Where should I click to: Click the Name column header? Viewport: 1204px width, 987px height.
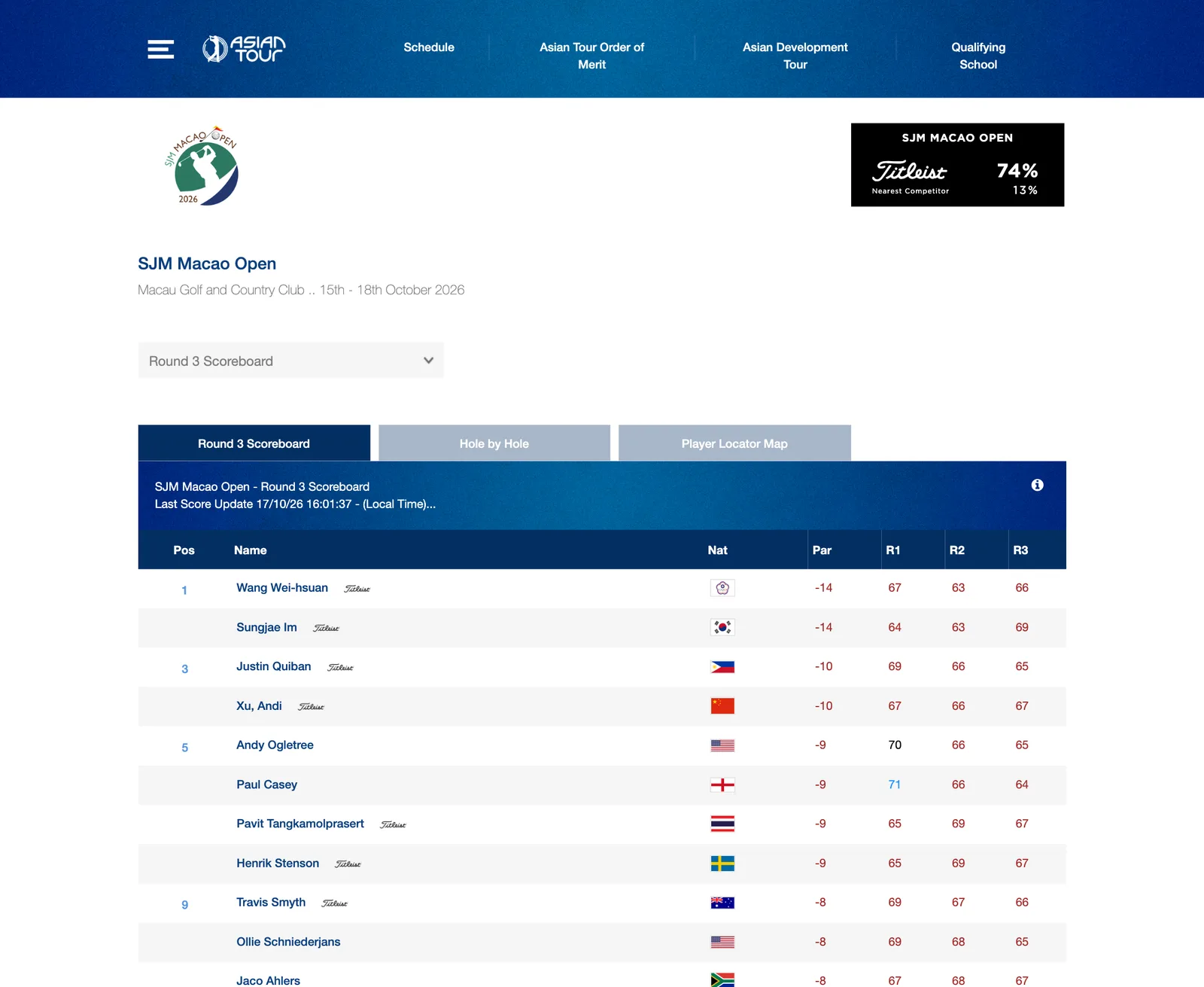tap(251, 550)
